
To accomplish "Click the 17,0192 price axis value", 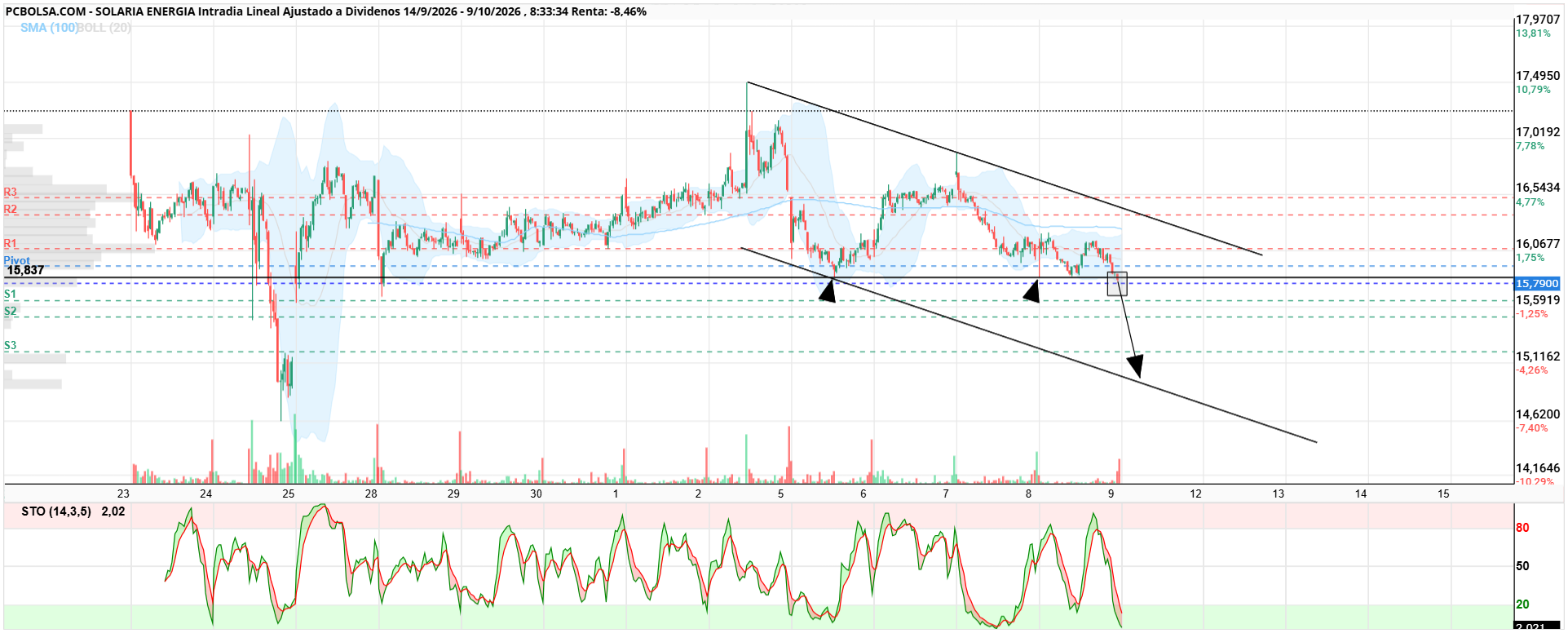I will [x=1538, y=132].
